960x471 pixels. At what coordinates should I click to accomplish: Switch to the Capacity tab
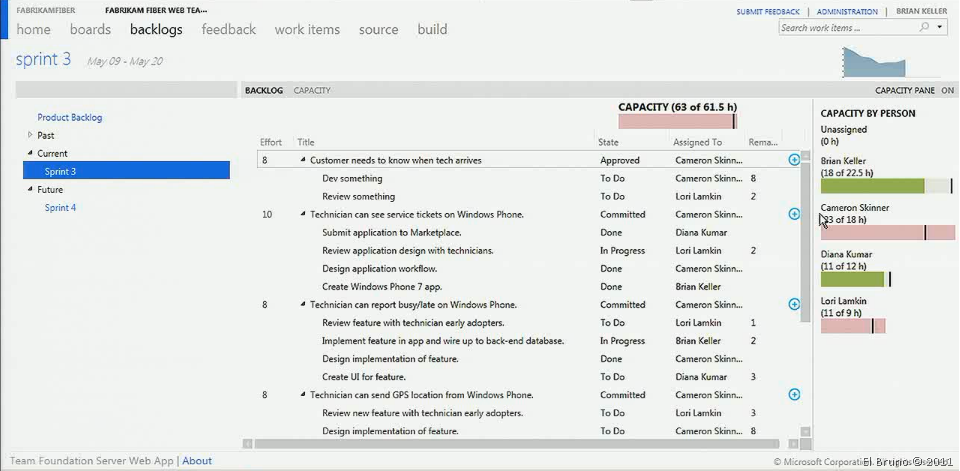point(312,91)
